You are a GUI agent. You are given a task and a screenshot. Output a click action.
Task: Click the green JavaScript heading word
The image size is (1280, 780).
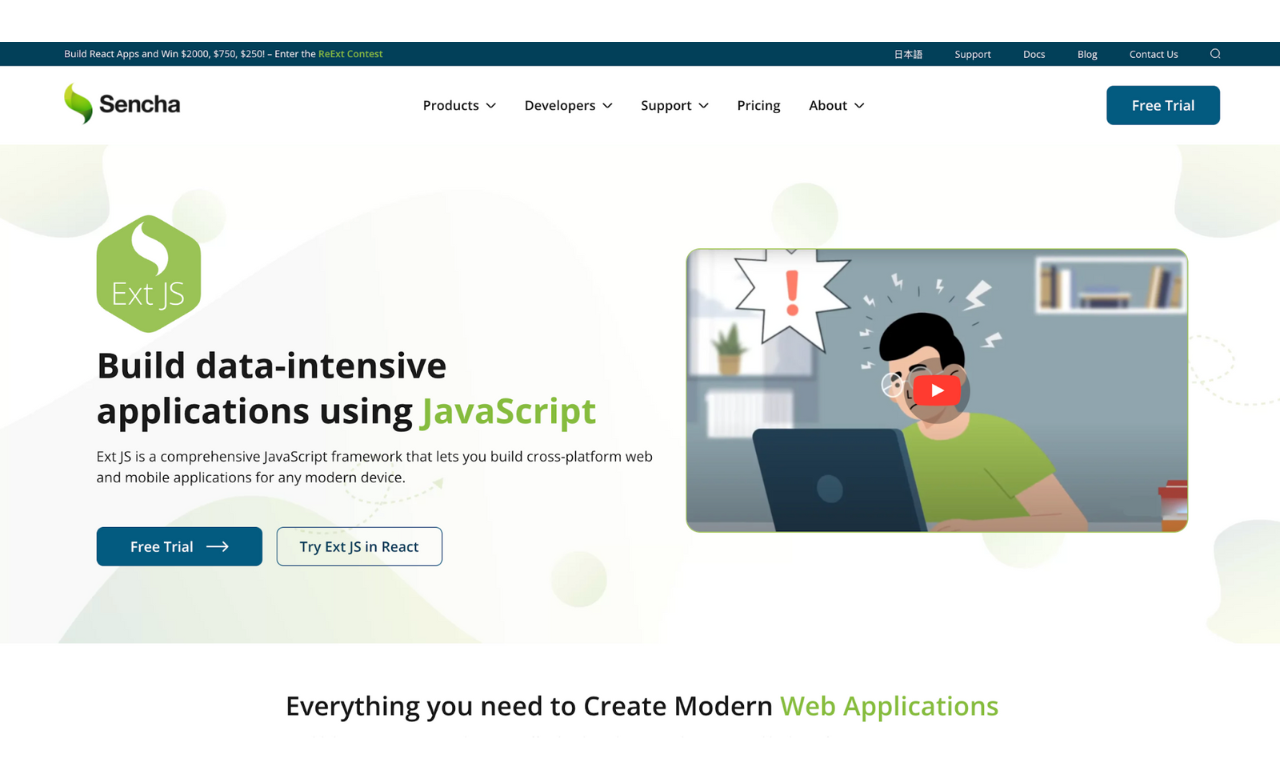click(x=508, y=411)
